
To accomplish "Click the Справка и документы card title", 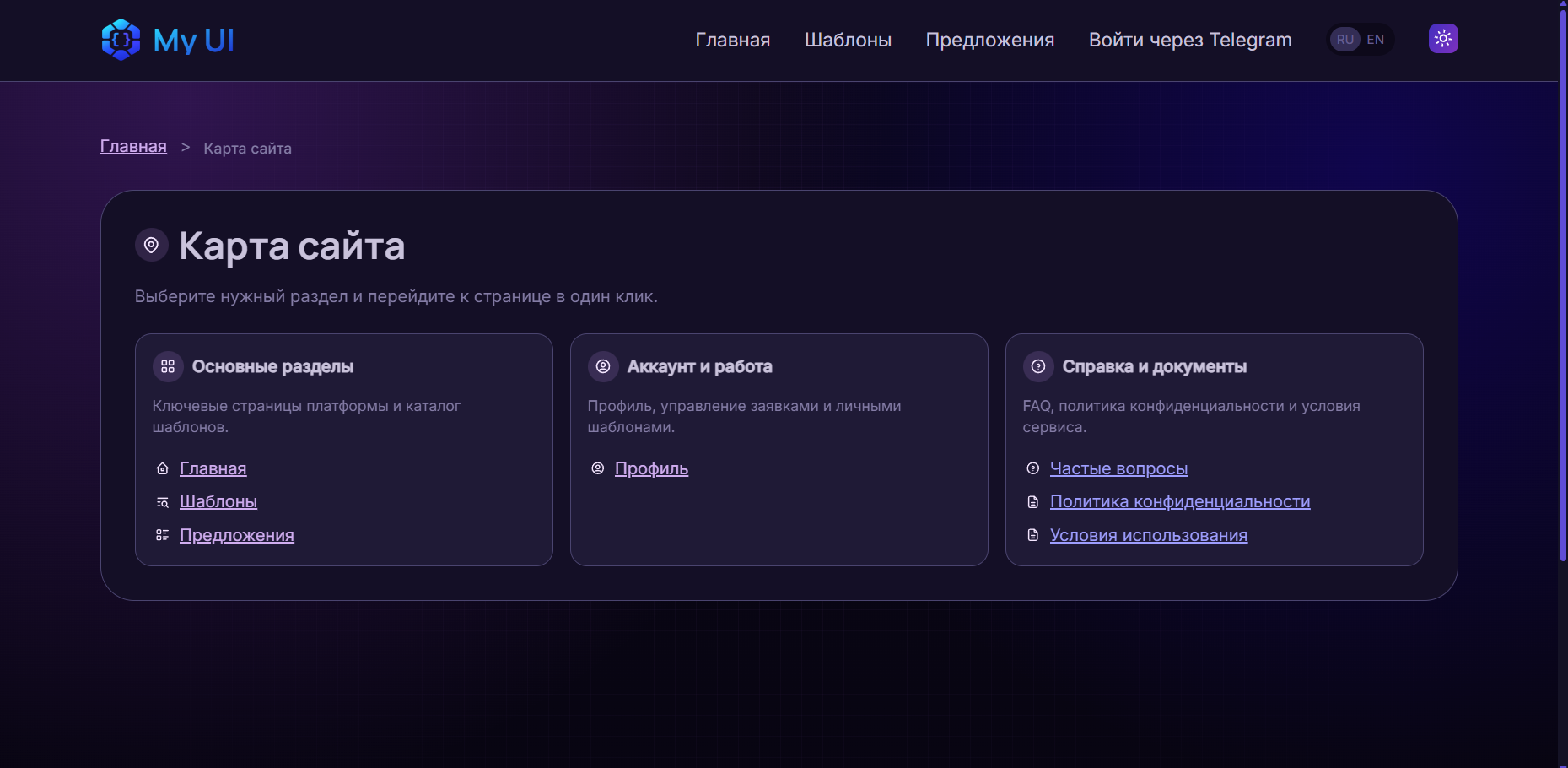I will click(1155, 366).
